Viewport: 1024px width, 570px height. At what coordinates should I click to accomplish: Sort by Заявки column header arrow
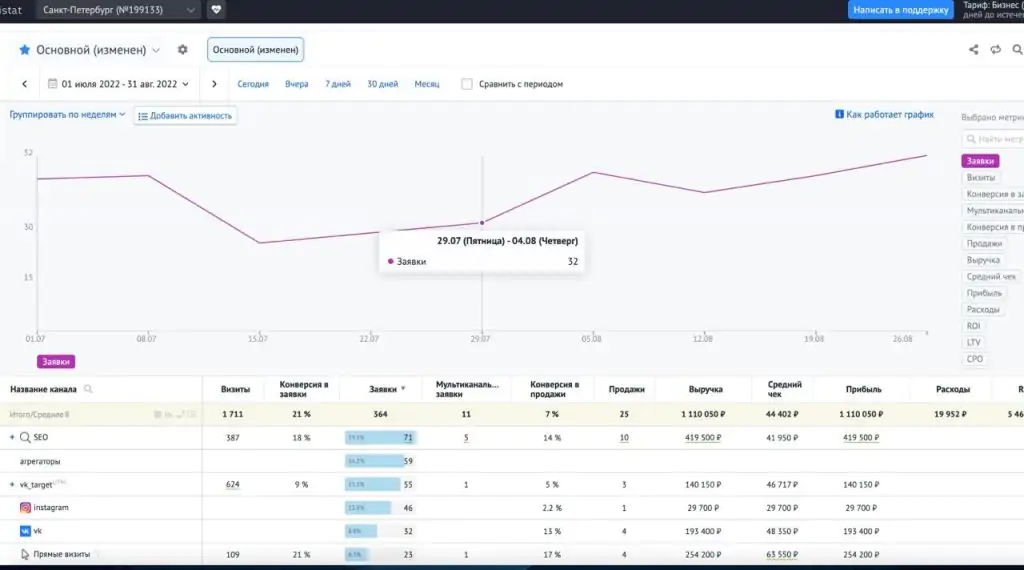coord(403,388)
